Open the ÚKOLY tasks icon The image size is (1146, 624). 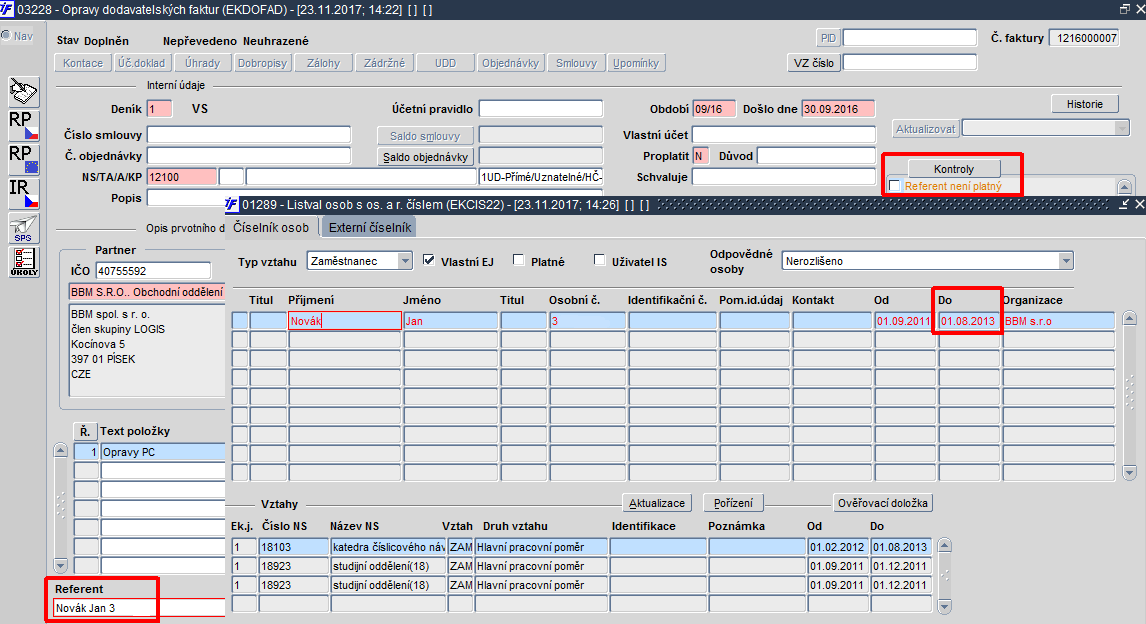(23, 262)
